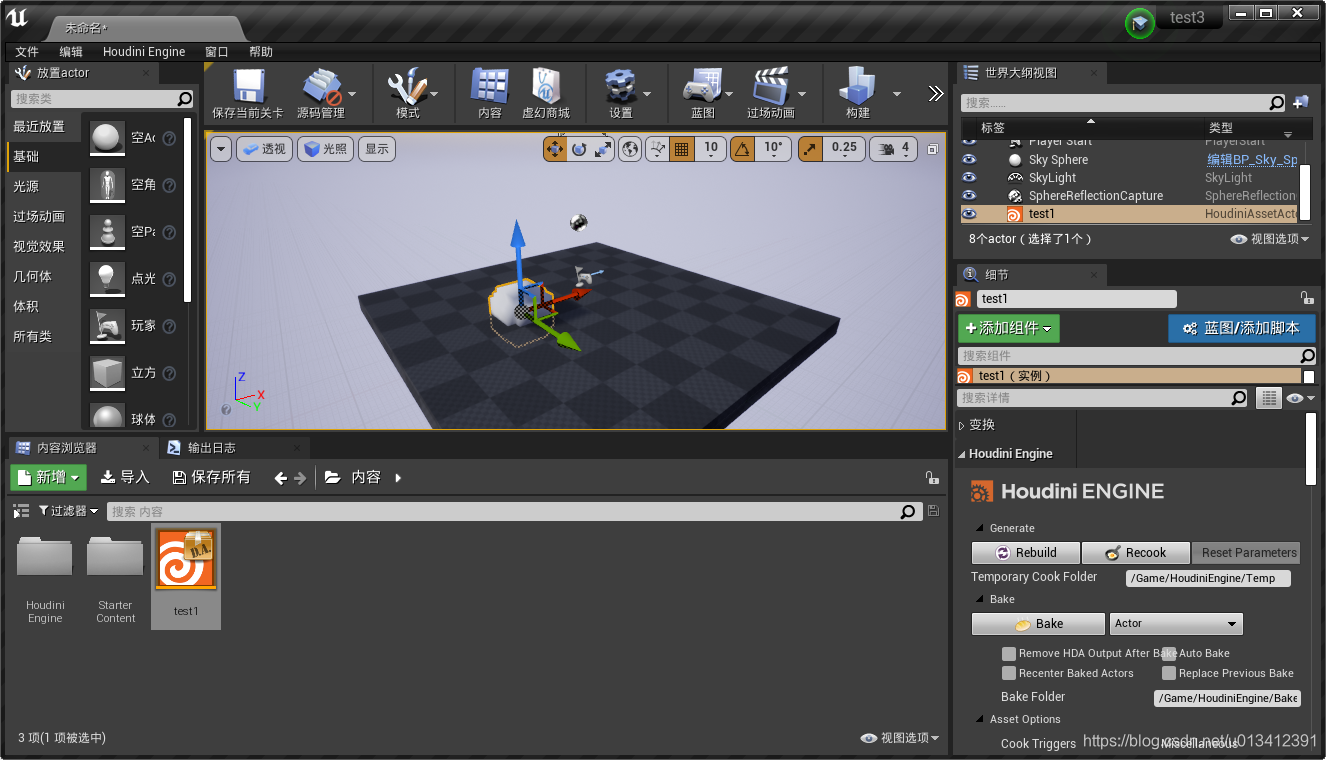
Task: Check Remove HDA Output After Bake
Action: point(1009,653)
